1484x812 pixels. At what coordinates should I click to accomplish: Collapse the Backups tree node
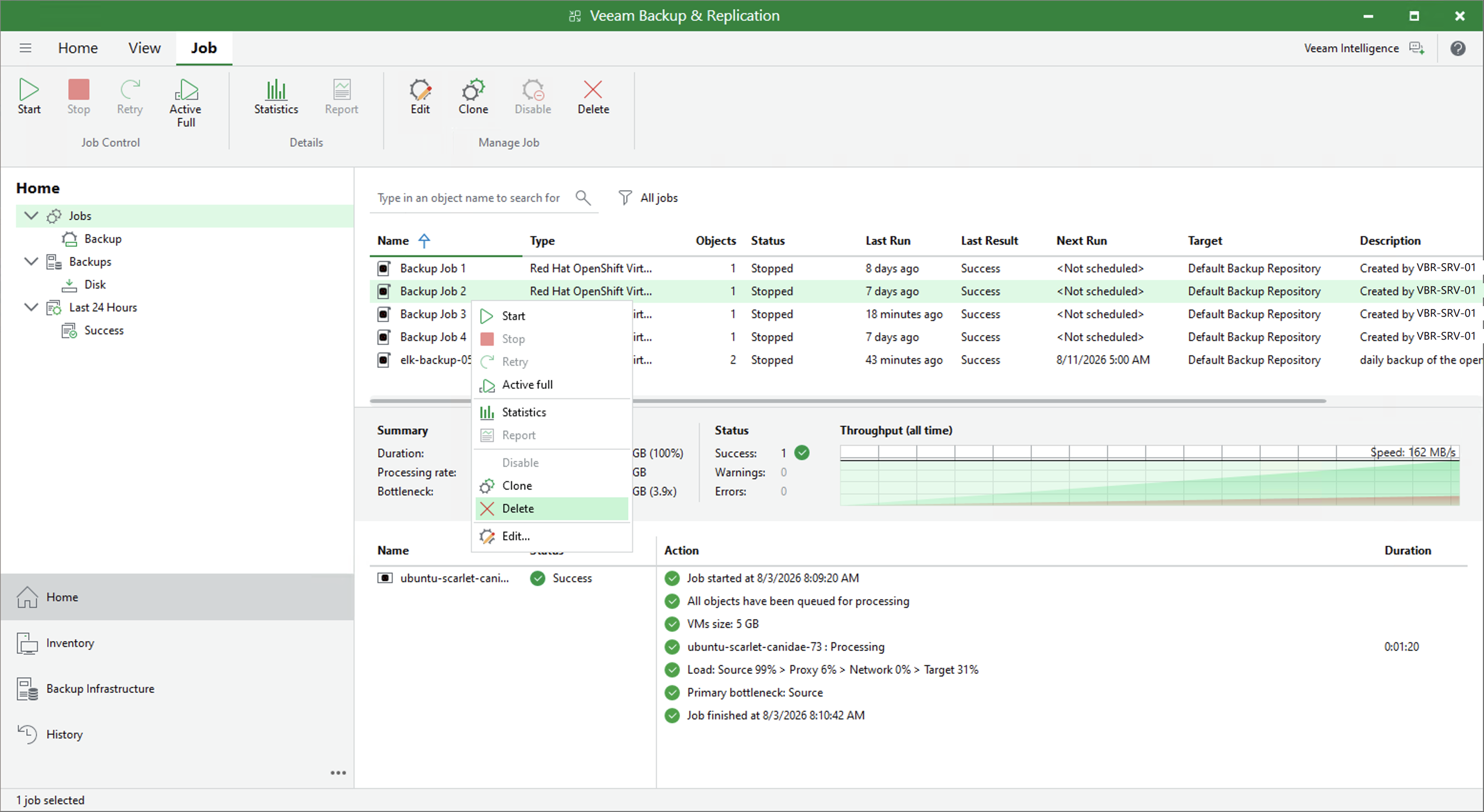tap(31, 261)
